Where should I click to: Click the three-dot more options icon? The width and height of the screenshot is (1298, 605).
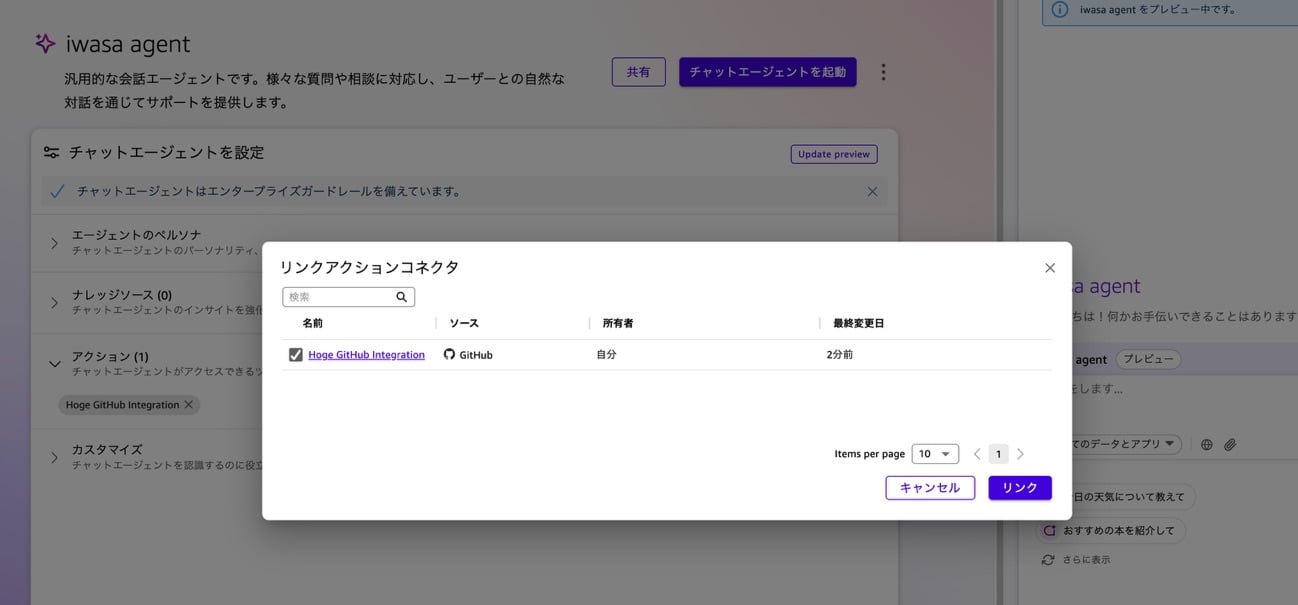tap(882, 72)
